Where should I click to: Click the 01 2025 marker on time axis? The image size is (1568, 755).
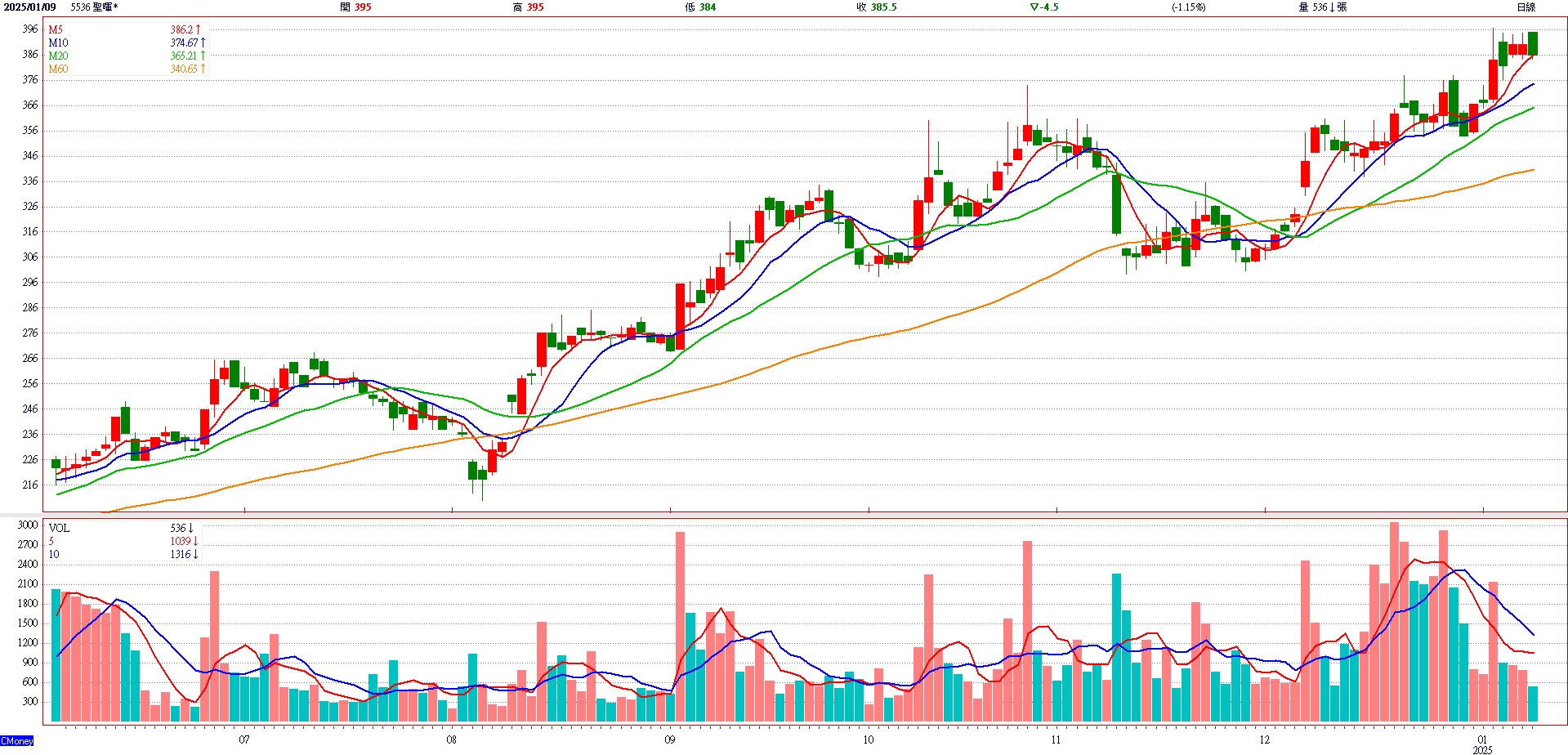coord(1482,744)
